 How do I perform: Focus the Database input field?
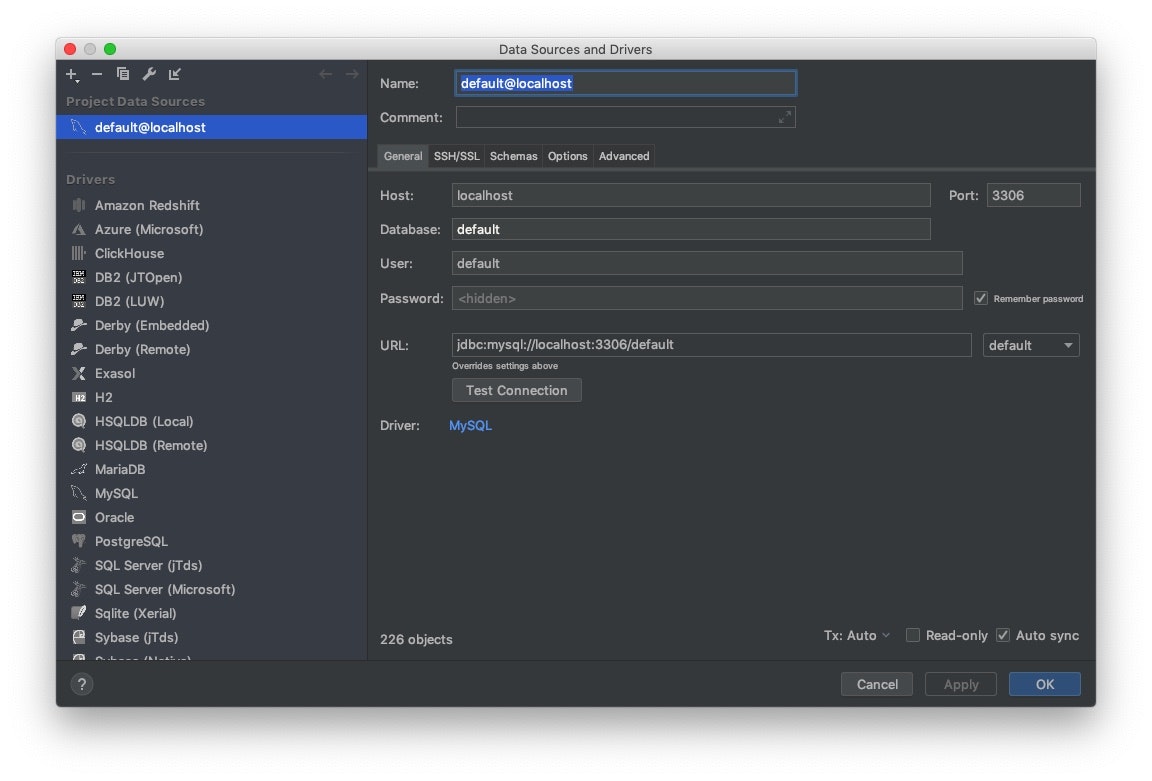691,229
